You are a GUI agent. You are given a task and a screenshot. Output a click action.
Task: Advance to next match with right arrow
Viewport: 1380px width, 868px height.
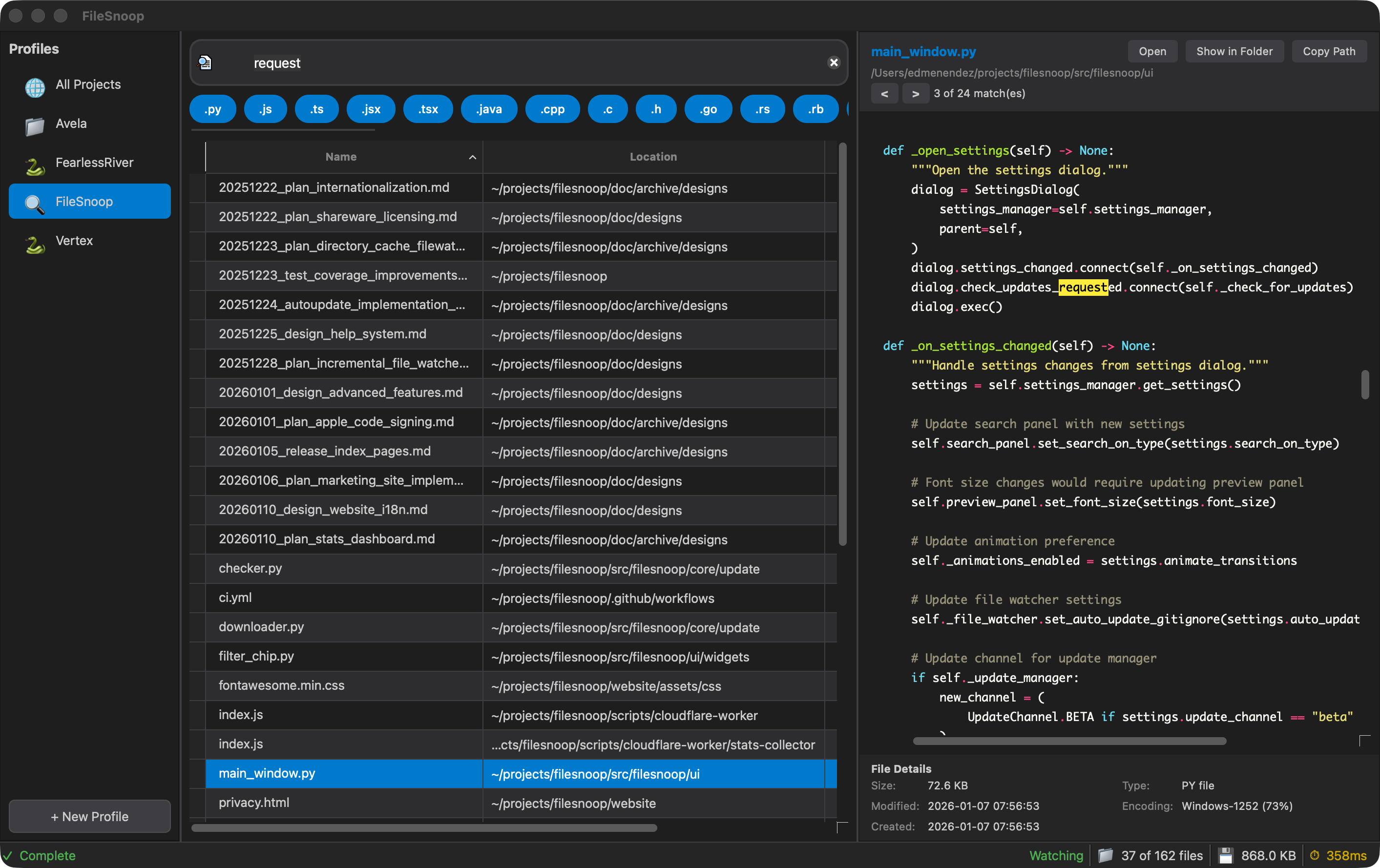916,93
